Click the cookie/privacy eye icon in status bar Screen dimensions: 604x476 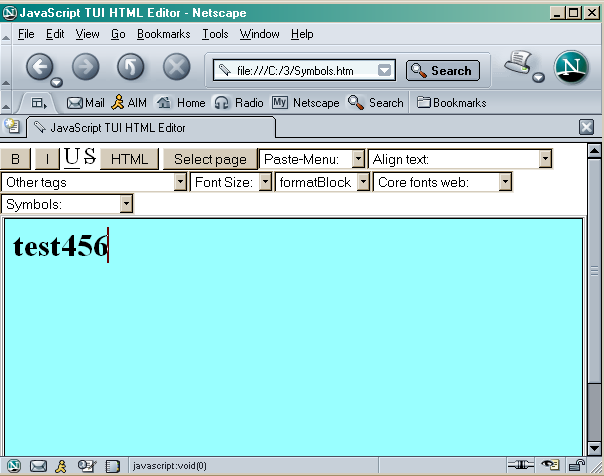550,465
